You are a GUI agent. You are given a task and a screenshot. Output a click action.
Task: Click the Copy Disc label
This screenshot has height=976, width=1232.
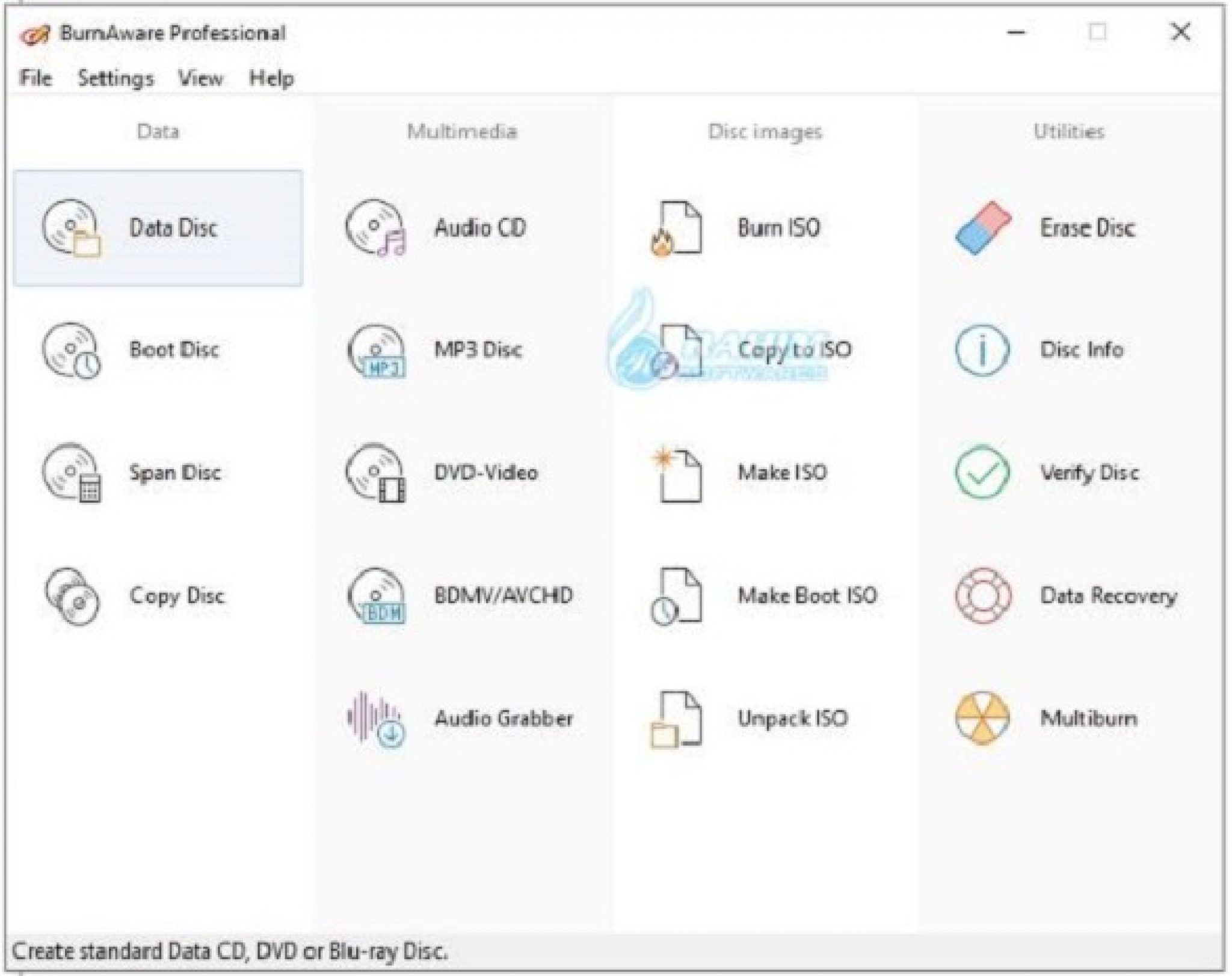click(x=177, y=595)
